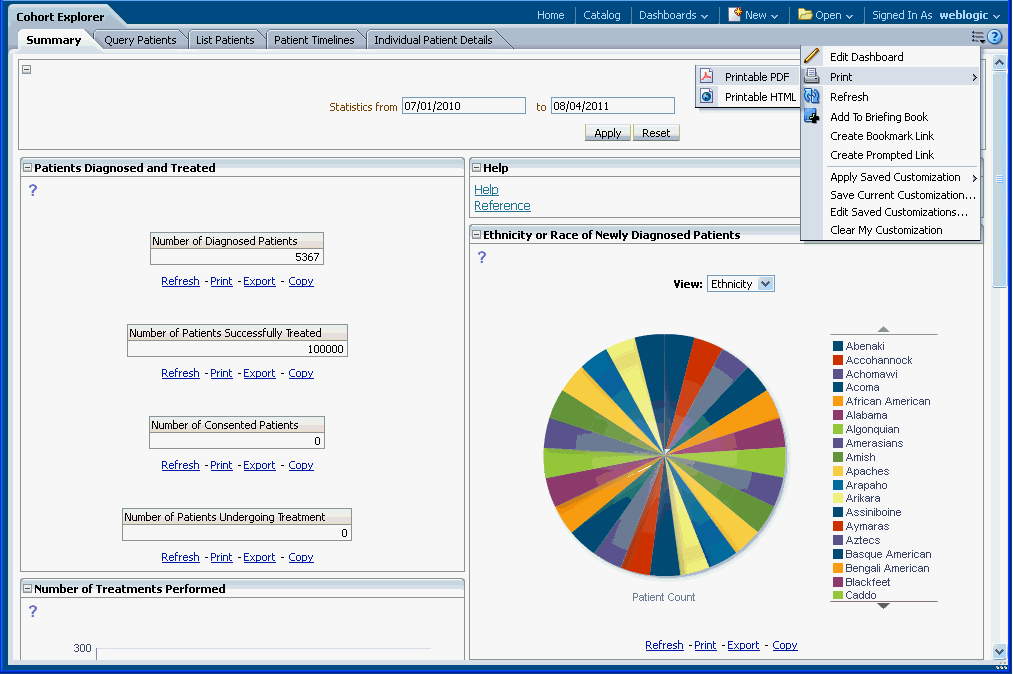Open the Reference link
This screenshot has height=674, width=1013.
502,205
